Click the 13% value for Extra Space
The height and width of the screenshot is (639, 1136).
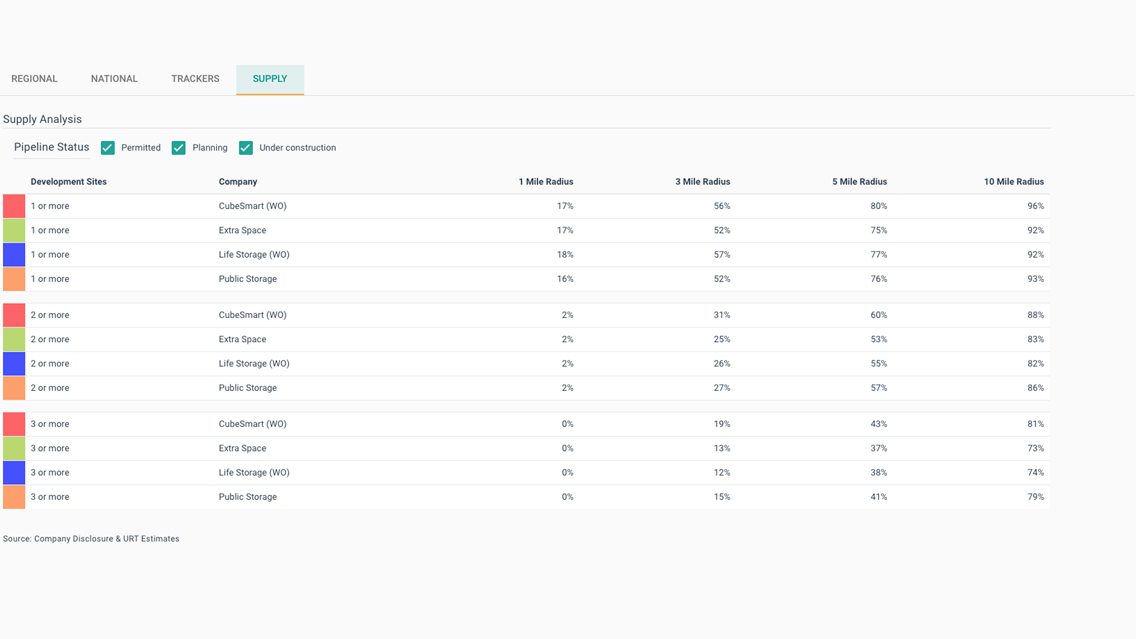click(x=722, y=448)
